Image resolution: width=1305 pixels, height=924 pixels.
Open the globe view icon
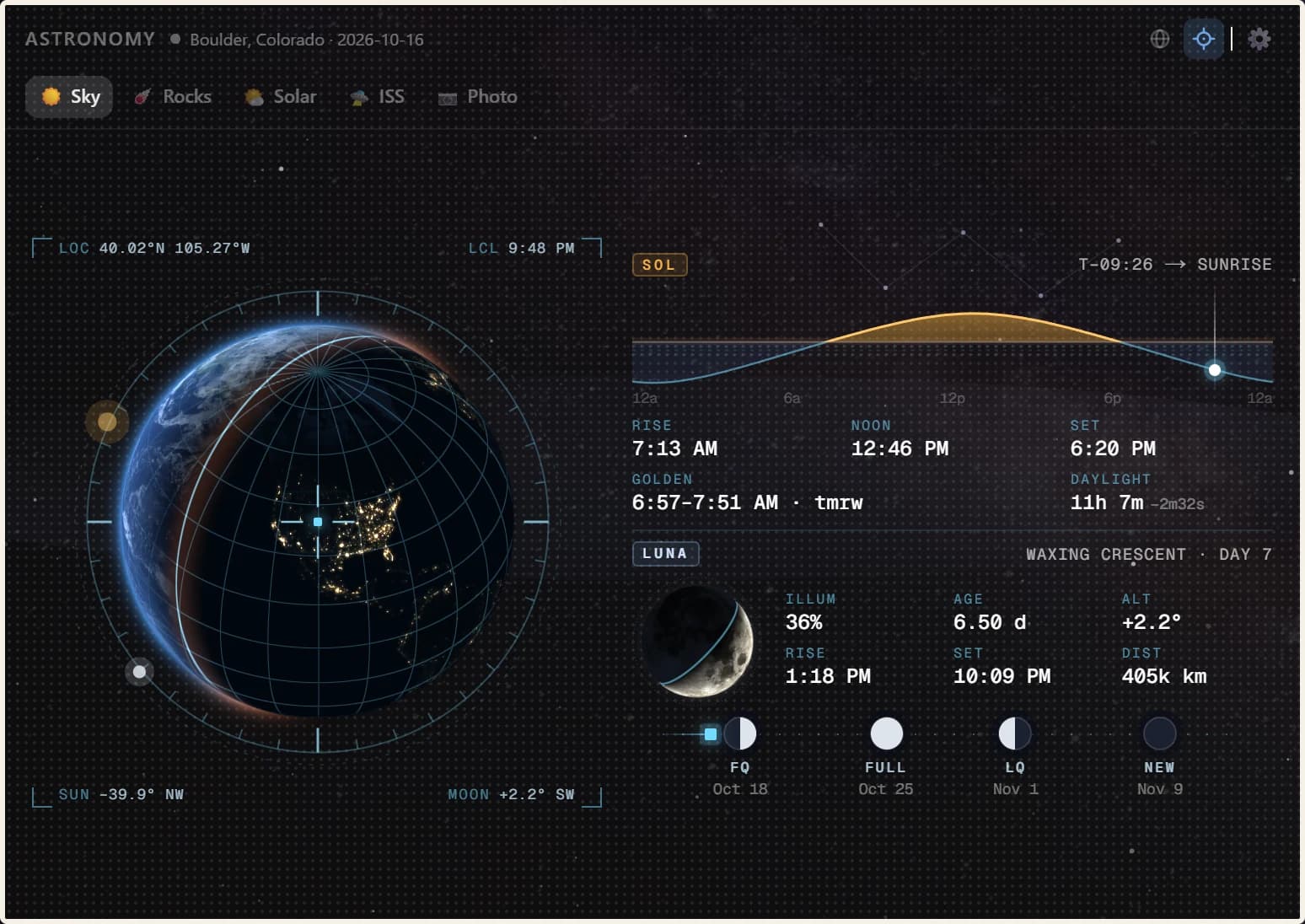[x=1160, y=39]
